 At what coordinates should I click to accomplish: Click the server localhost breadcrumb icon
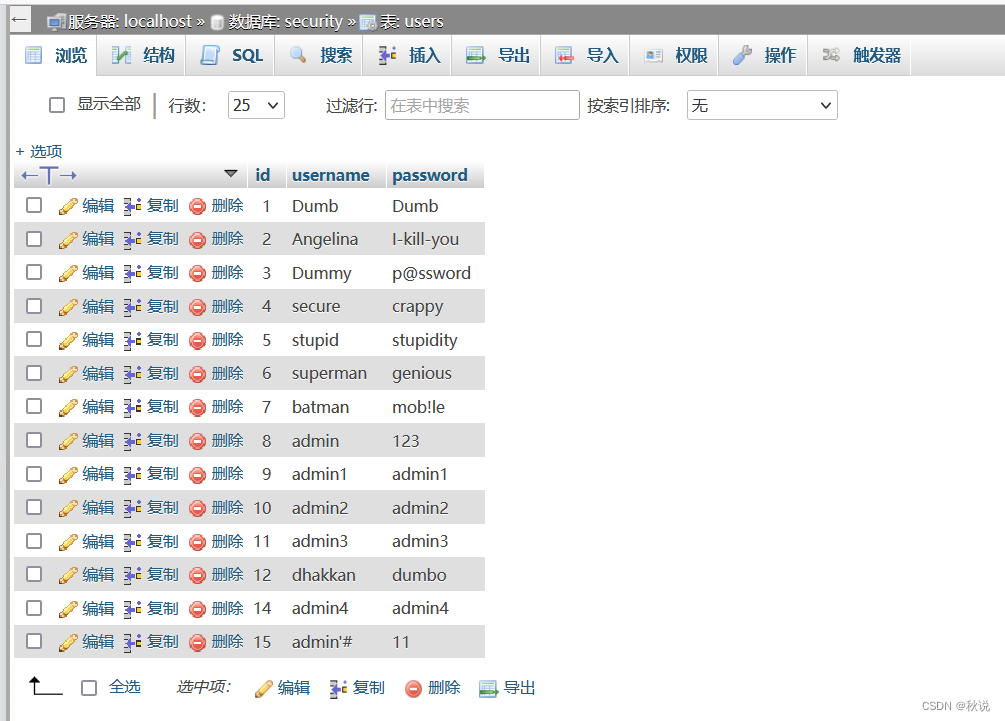pos(56,22)
